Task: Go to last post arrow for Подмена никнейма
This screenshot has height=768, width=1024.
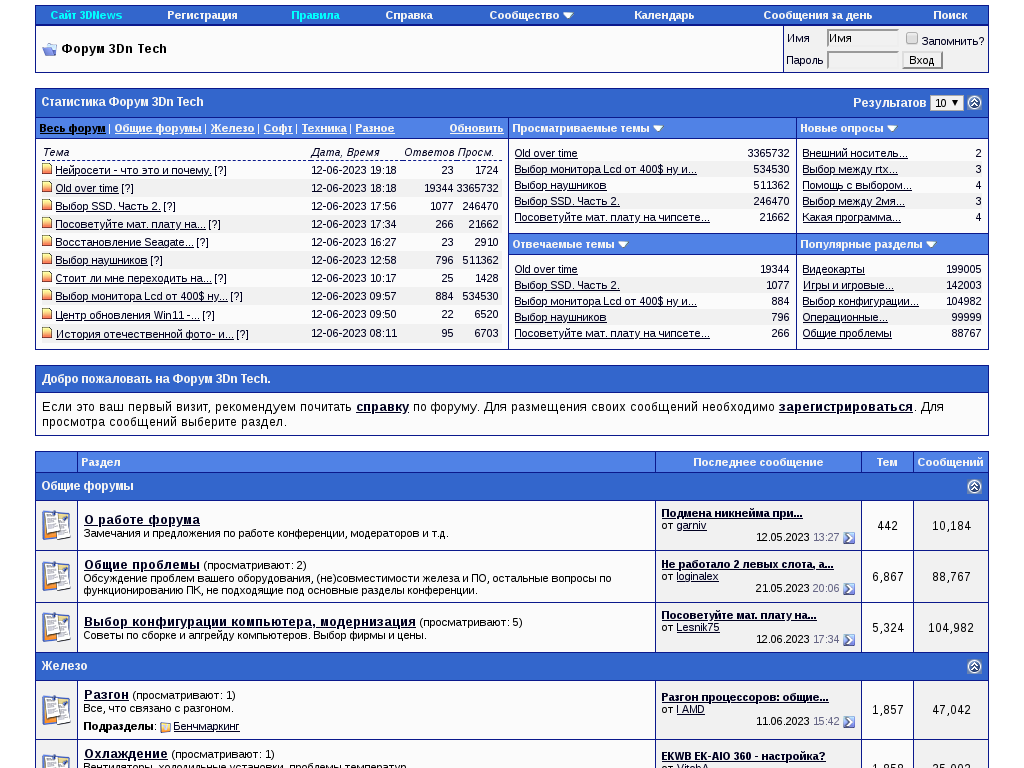Action: click(x=849, y=538)
